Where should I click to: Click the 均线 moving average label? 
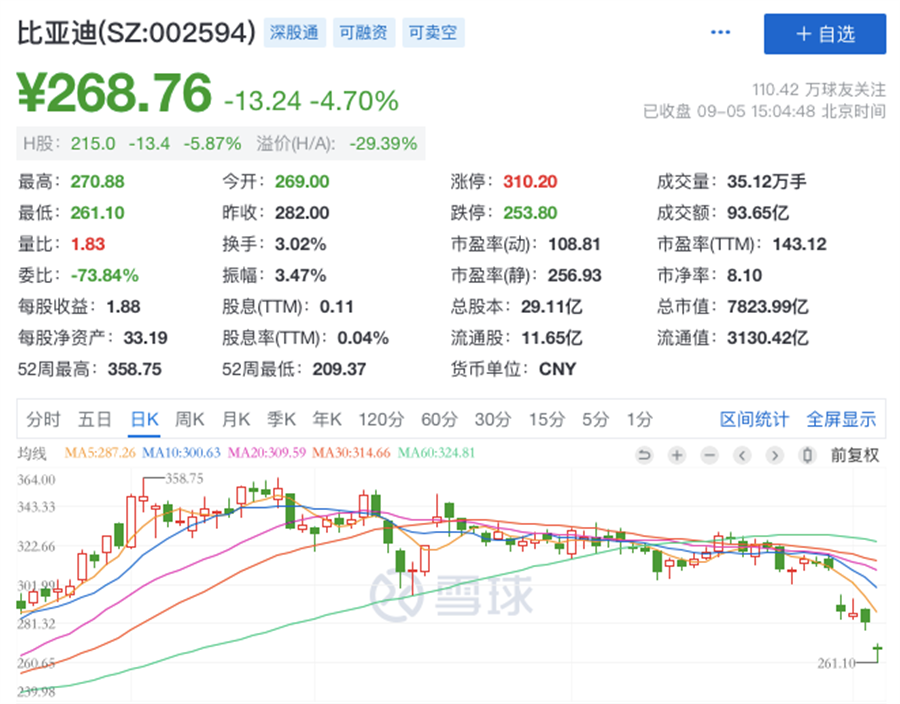click(32, 454)
